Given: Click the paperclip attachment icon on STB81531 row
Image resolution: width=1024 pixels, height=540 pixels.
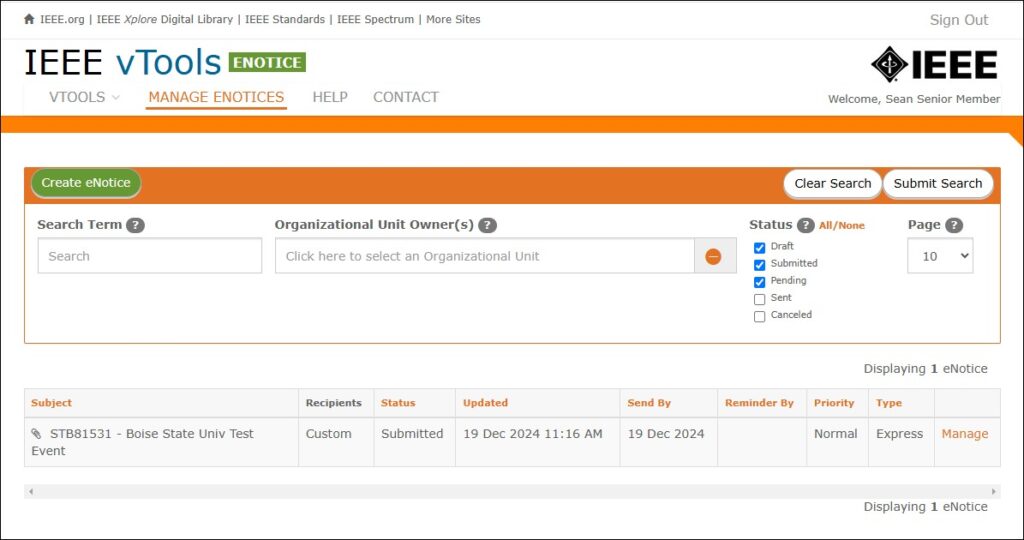Looking at the screenshot, I should [36, 434].
